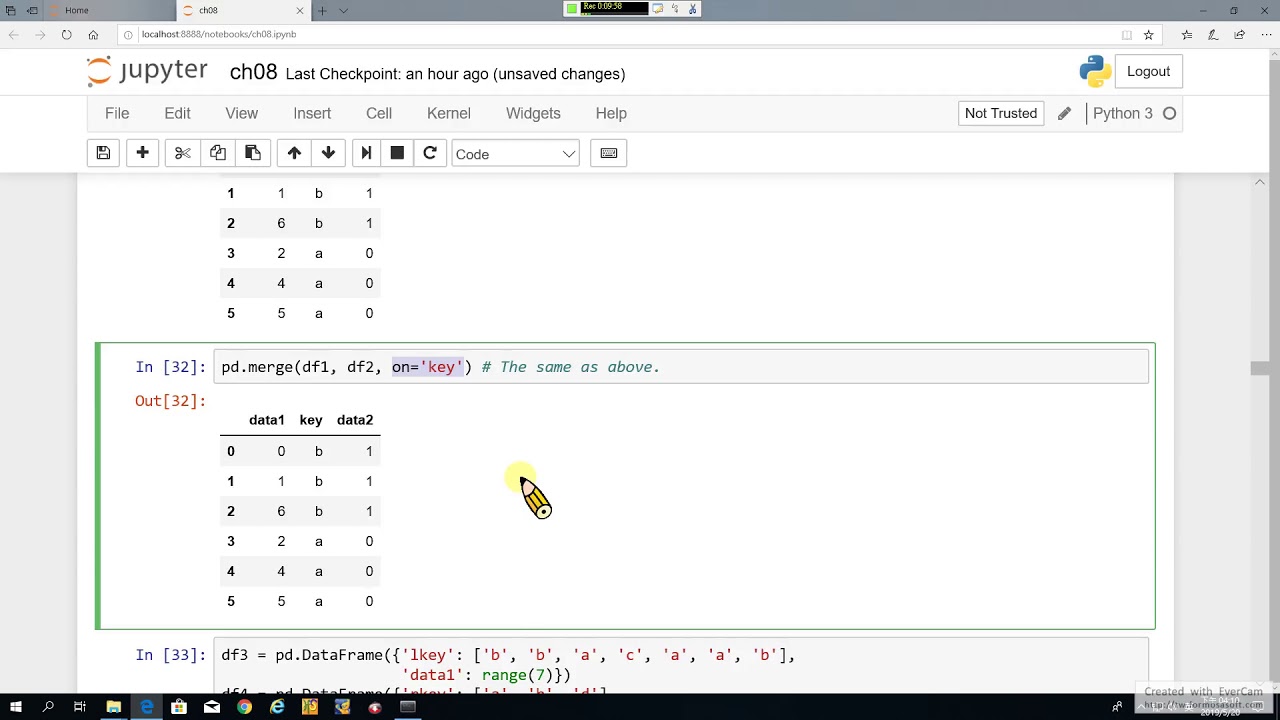Share this page from Edge toolbar
The image size is (1280, 720).
click(1239, 34)
